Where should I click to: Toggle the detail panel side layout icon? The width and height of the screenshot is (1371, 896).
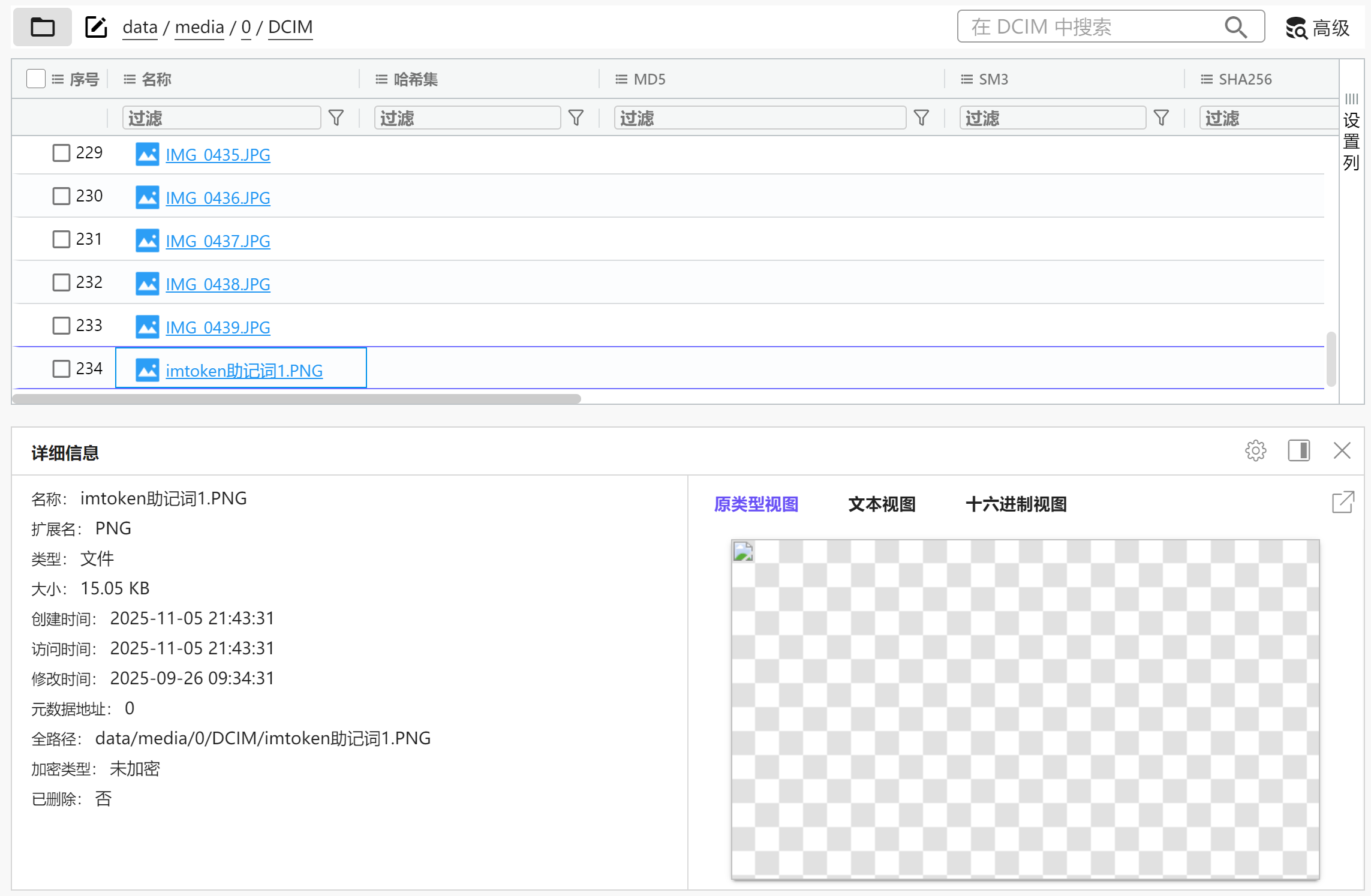tap(1299, 450)
